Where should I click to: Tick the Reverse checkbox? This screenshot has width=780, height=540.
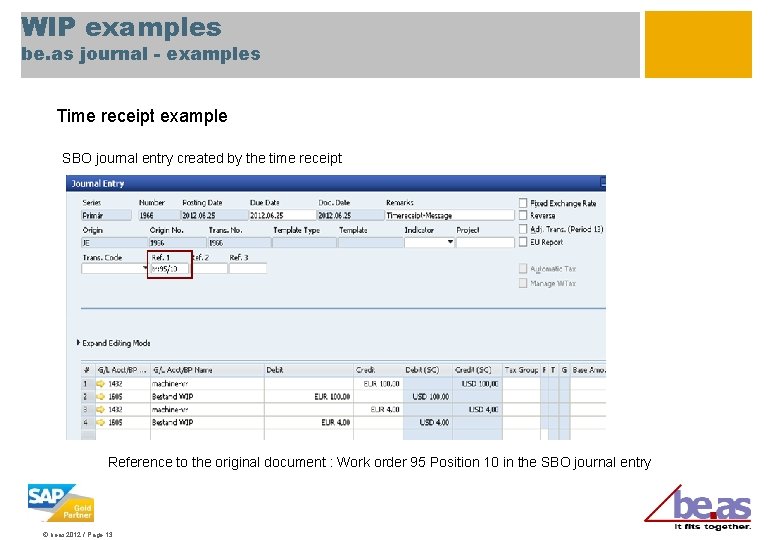523,215
